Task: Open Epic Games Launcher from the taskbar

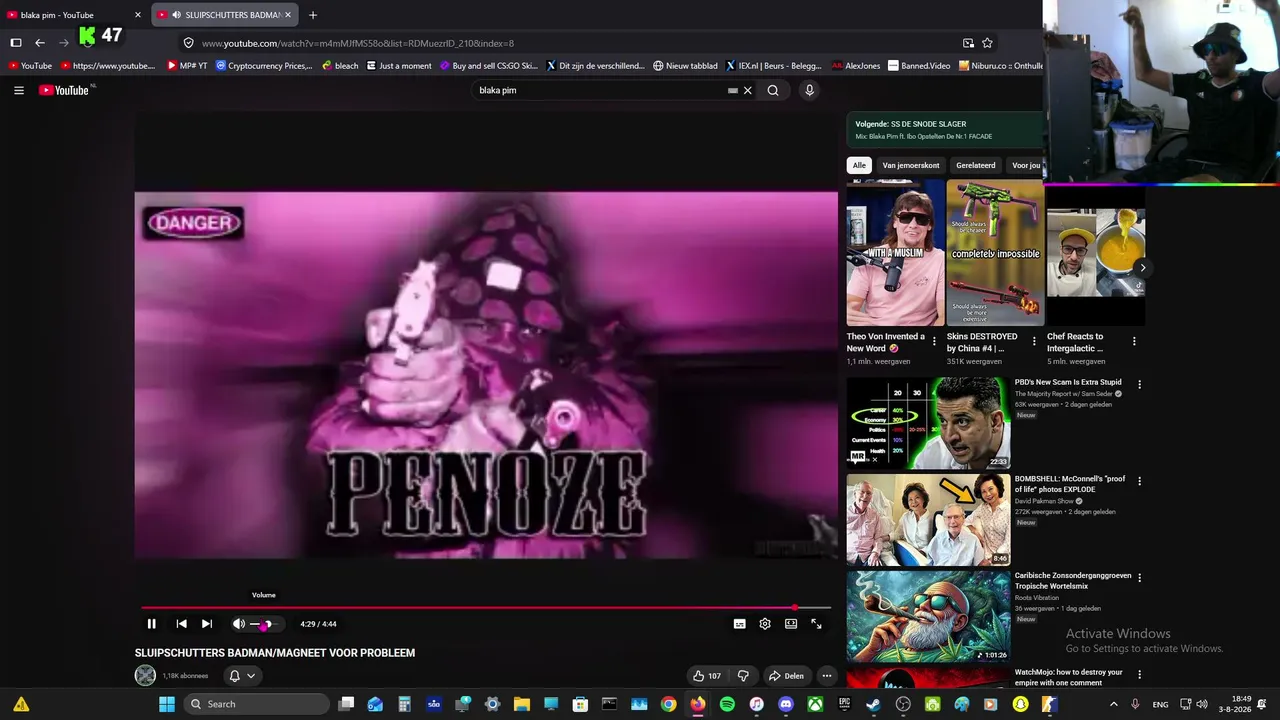Action: (845, 704)
